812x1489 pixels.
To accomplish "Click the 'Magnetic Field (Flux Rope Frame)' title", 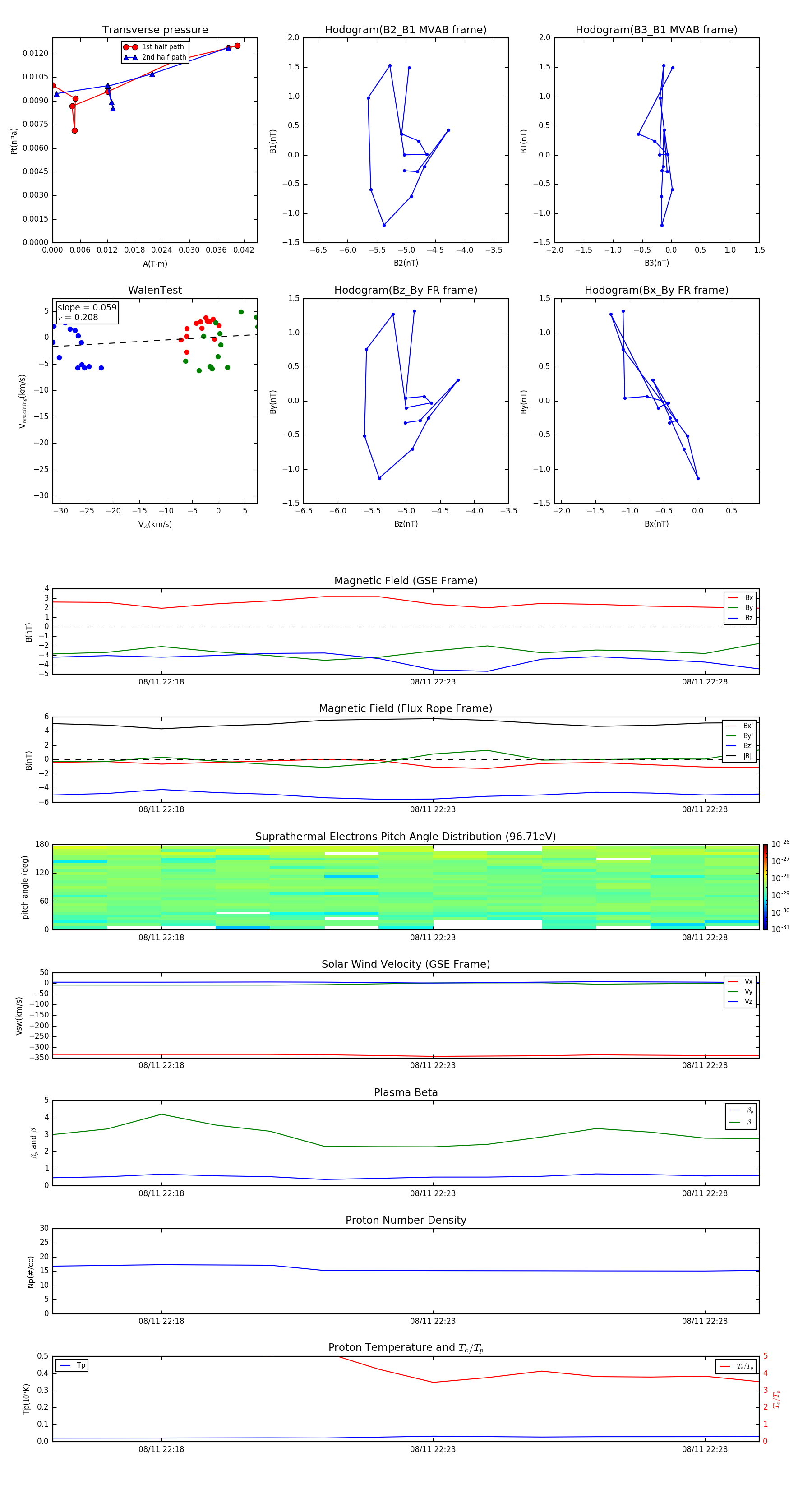I will click(x=406, y=709).
